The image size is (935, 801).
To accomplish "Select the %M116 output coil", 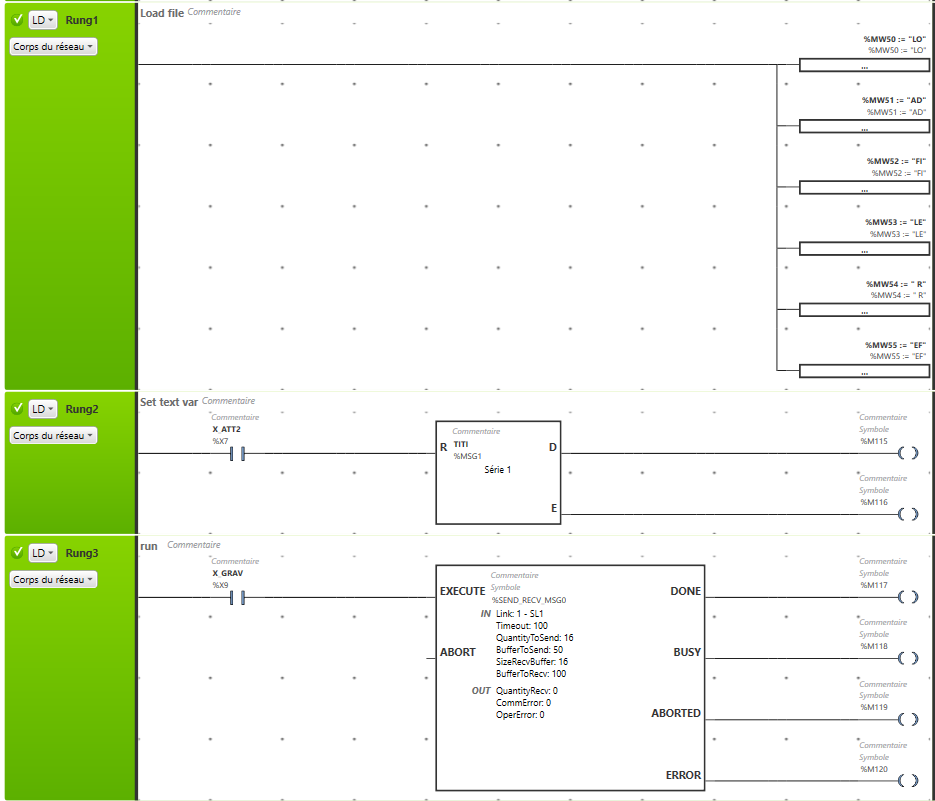I will pos(907,515).
